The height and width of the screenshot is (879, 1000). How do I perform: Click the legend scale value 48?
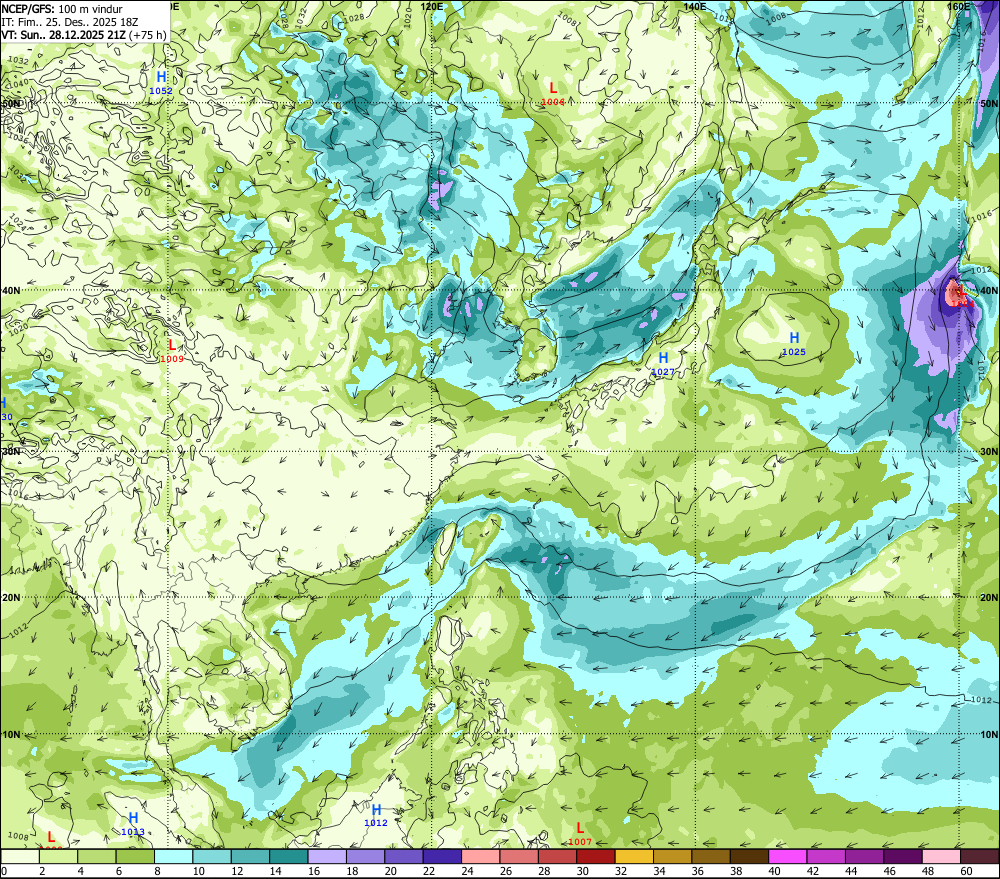[x=929, y=871]
